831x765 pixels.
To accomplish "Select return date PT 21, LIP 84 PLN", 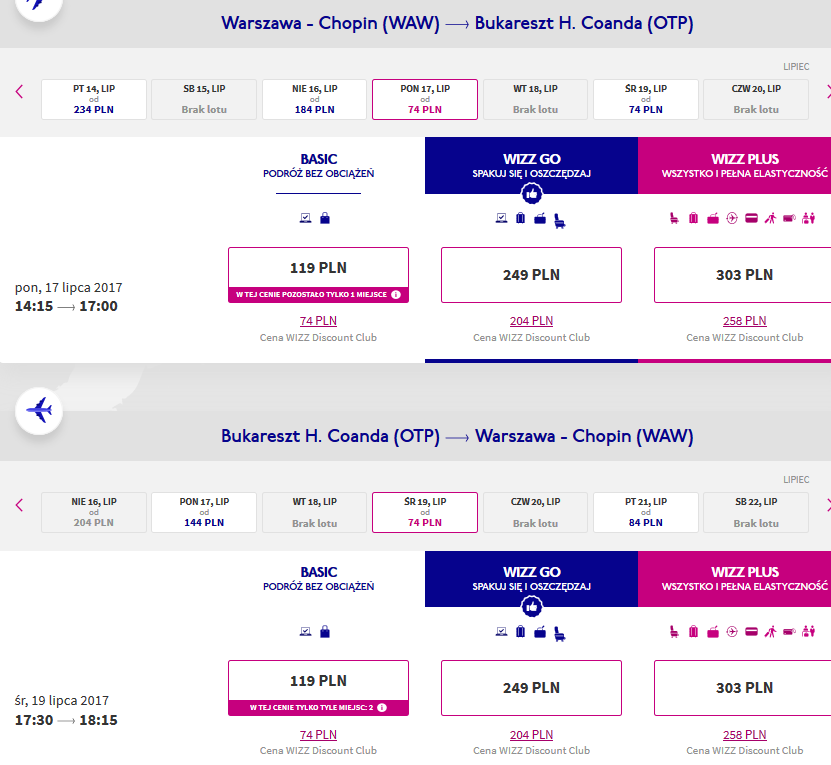I will pos(646,512).
